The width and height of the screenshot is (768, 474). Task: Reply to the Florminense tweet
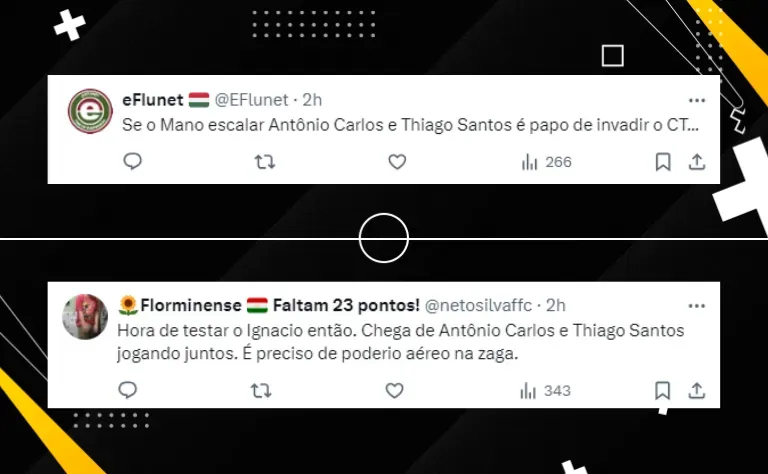pos(128,390)
